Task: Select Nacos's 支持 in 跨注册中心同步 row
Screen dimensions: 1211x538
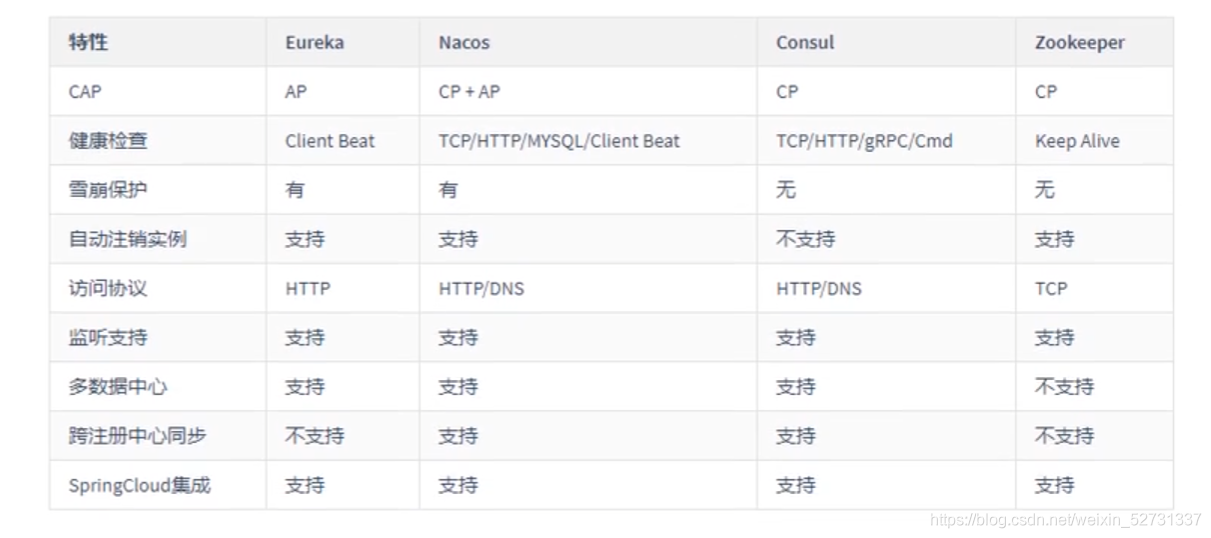Action: 458,436
